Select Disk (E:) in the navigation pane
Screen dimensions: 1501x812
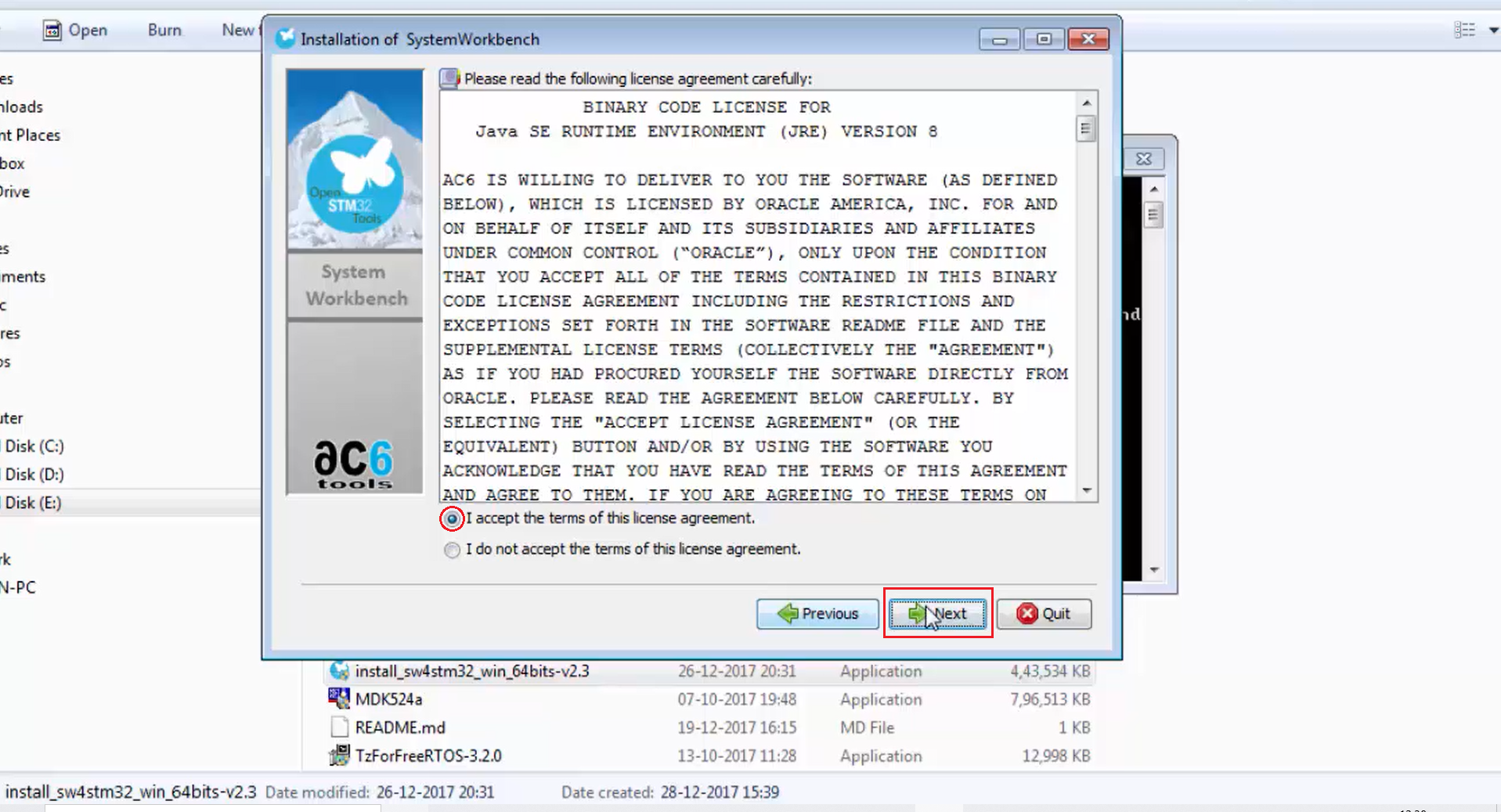pos(33,503)
